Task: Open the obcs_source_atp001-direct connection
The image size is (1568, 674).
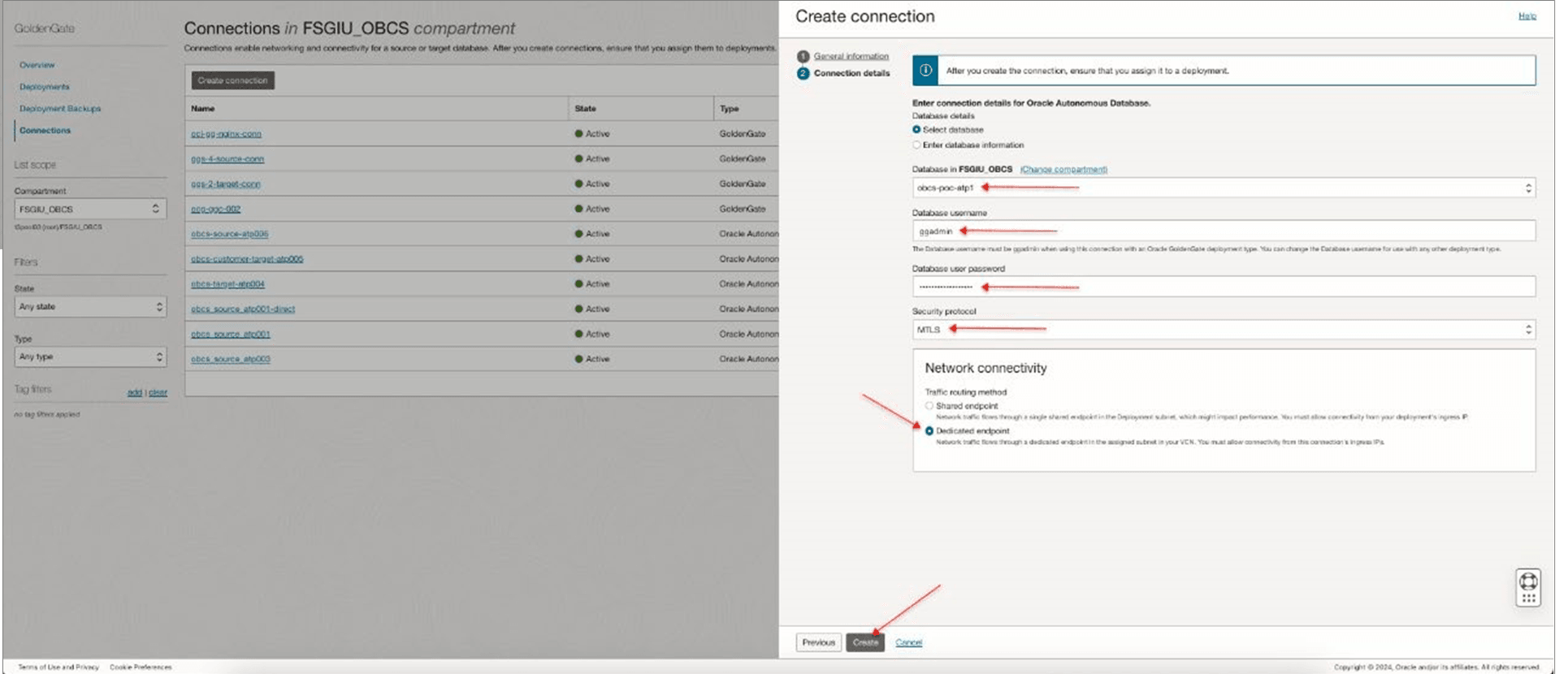Action: click(x=243, y=309)
